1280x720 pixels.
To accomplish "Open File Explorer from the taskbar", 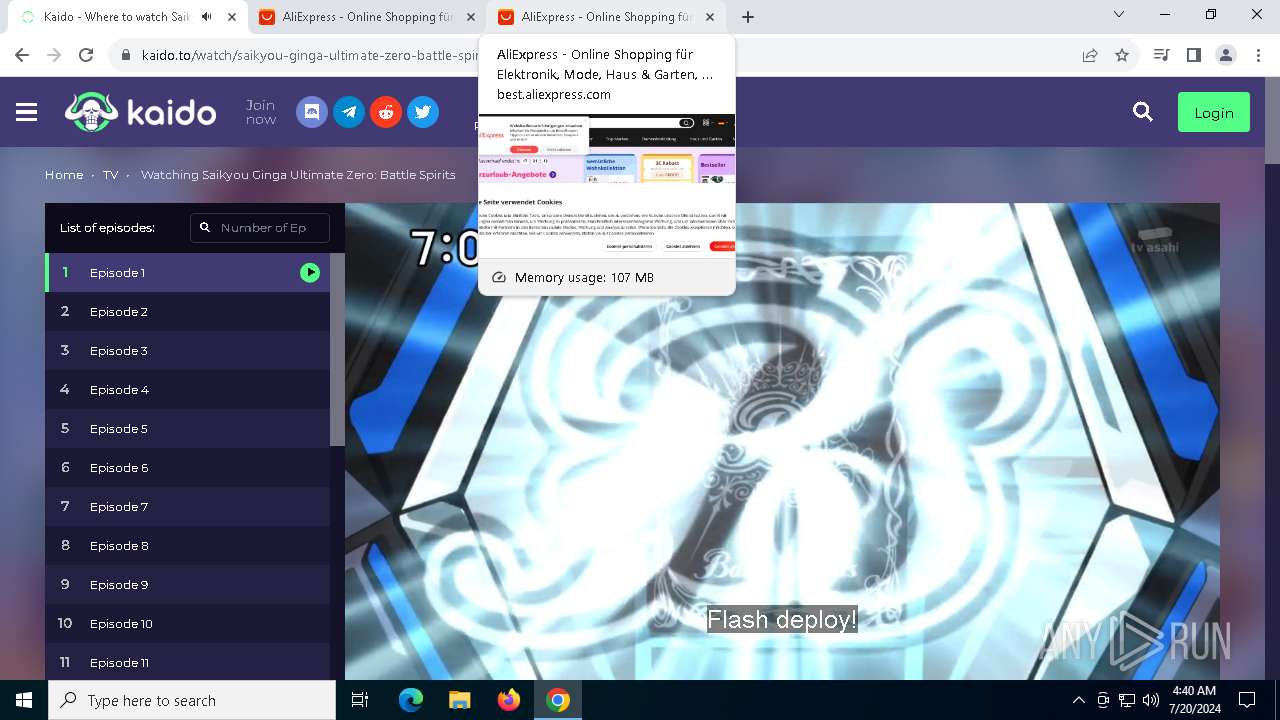I will (460, 700).
